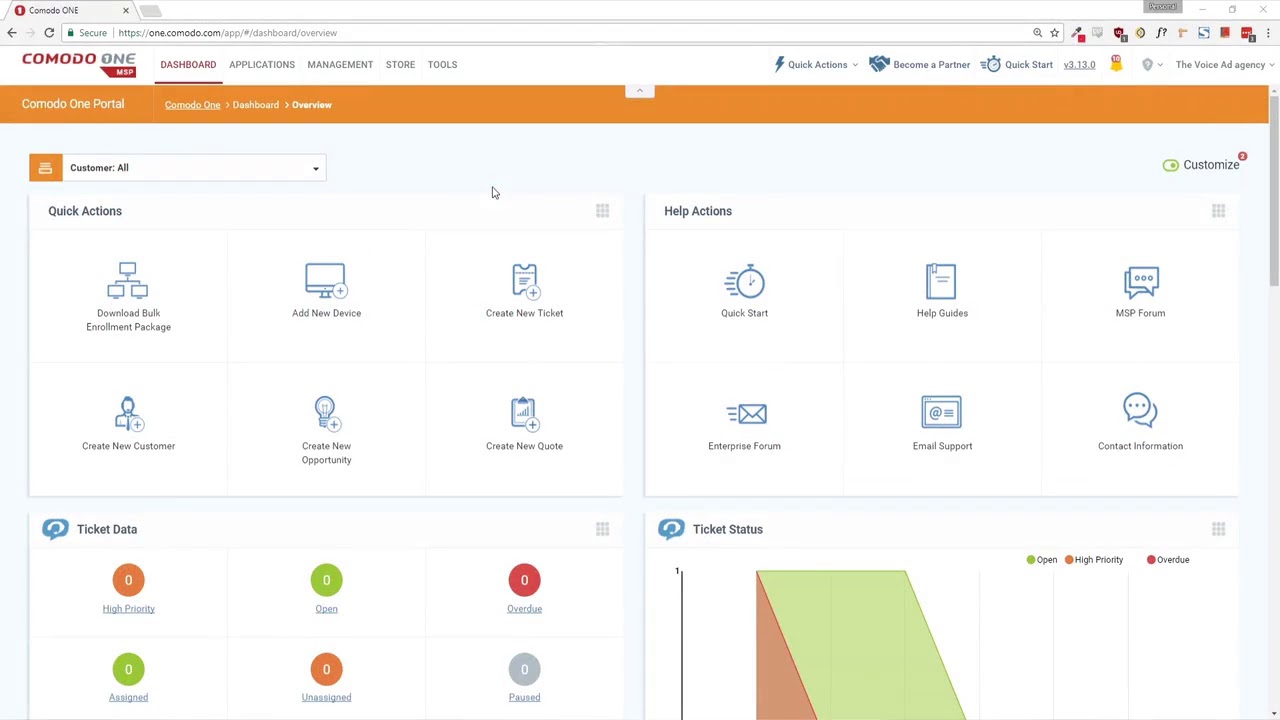The height and width of the screenshot is (720, 1280).
Task: Click grid icon of Ticket Data panel
Action: coord(602,529)
